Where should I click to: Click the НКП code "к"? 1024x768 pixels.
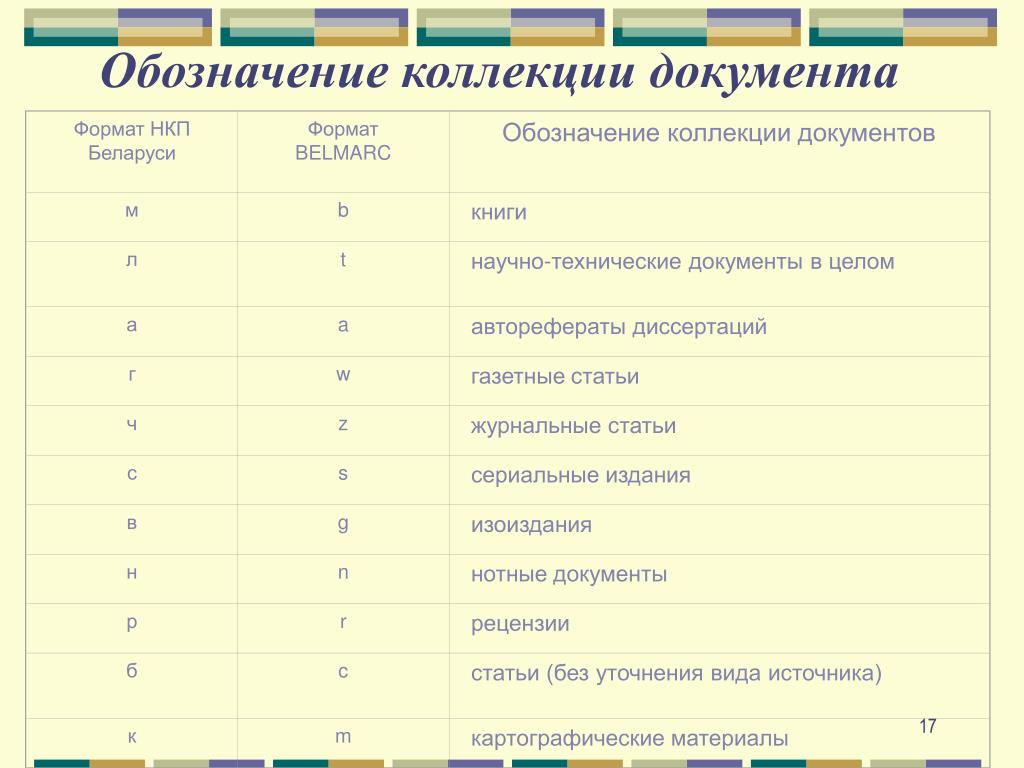click(132, 737)
